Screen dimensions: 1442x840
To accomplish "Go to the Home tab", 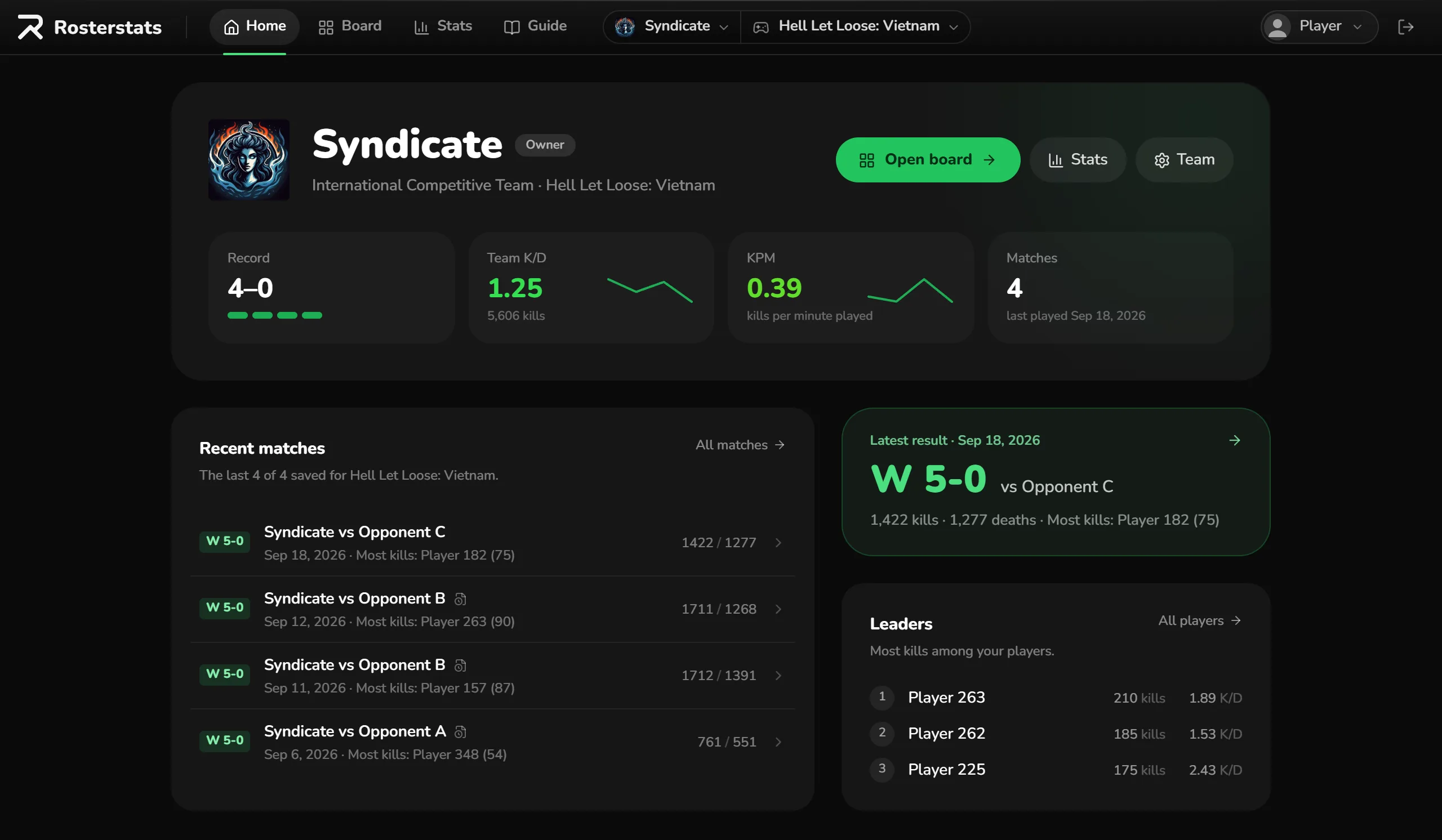I will point(254,26).
